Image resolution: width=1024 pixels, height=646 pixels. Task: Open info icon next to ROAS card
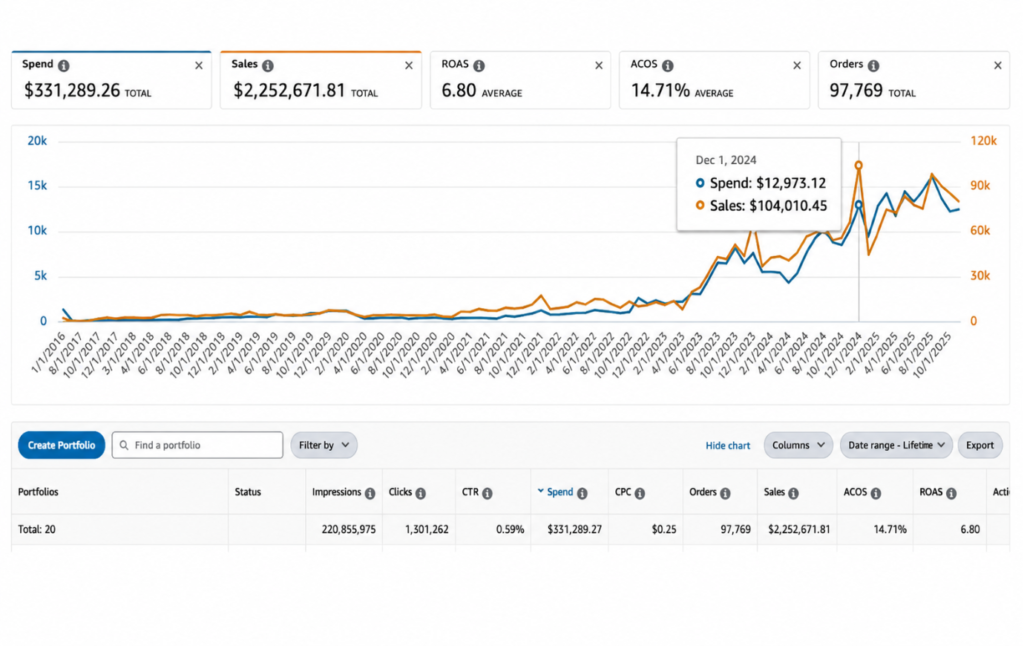[479, 65]
